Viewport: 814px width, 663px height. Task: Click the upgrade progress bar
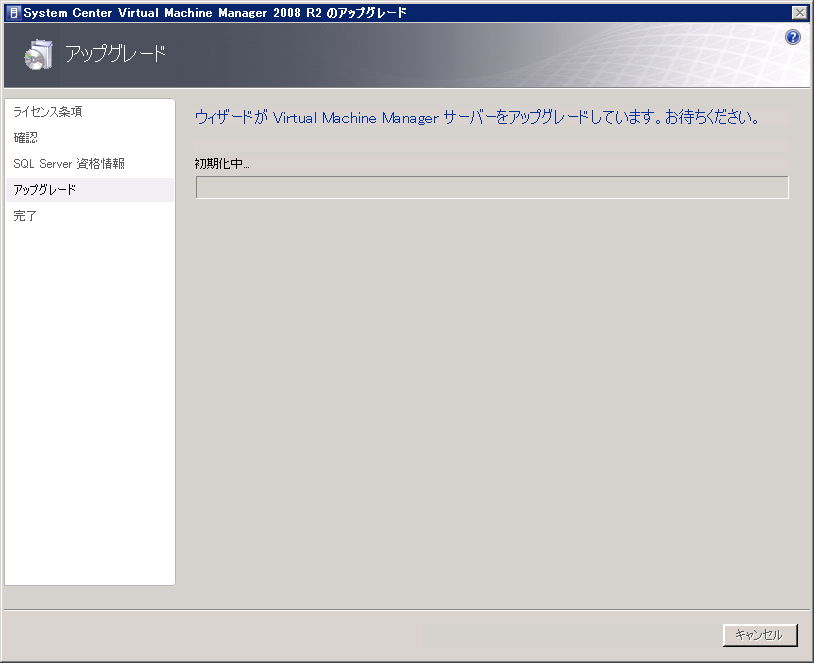[x=492, y=187]
